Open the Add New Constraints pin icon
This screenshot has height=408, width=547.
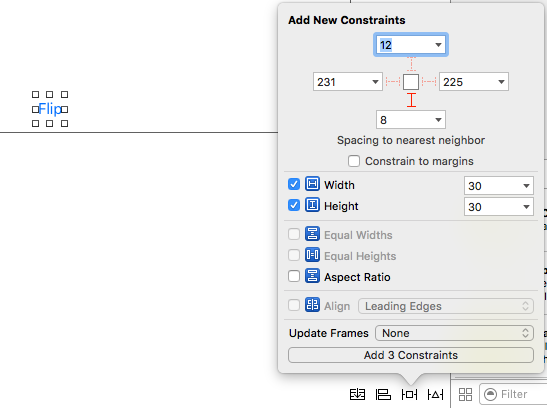coord(410,394)
